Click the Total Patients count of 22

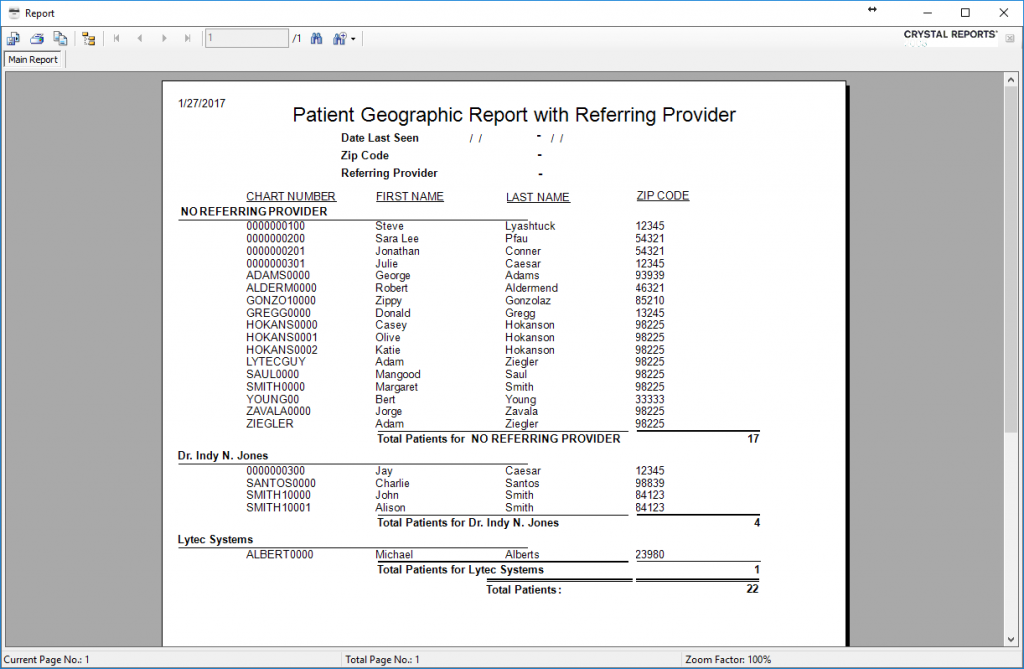(753, 589)
